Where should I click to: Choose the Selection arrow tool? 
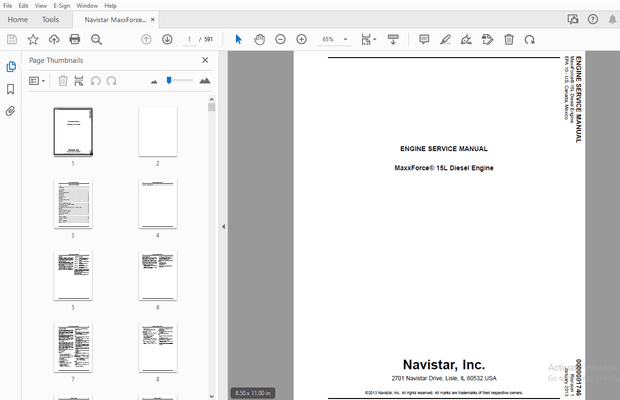click(238, 39)
